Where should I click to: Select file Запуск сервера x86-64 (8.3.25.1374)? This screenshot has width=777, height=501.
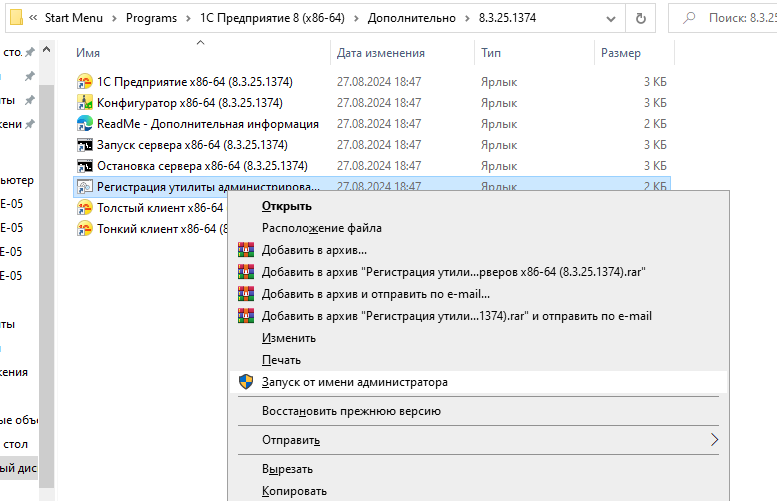[192, 145]
